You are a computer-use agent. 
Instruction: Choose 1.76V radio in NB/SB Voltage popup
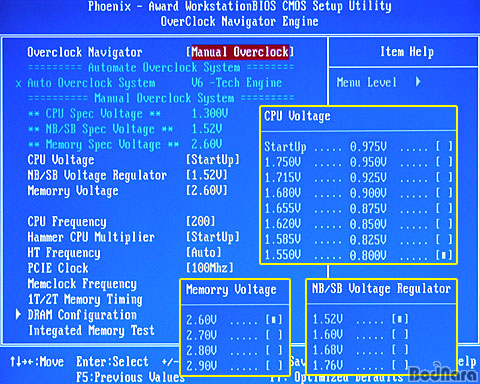(400, 365)
